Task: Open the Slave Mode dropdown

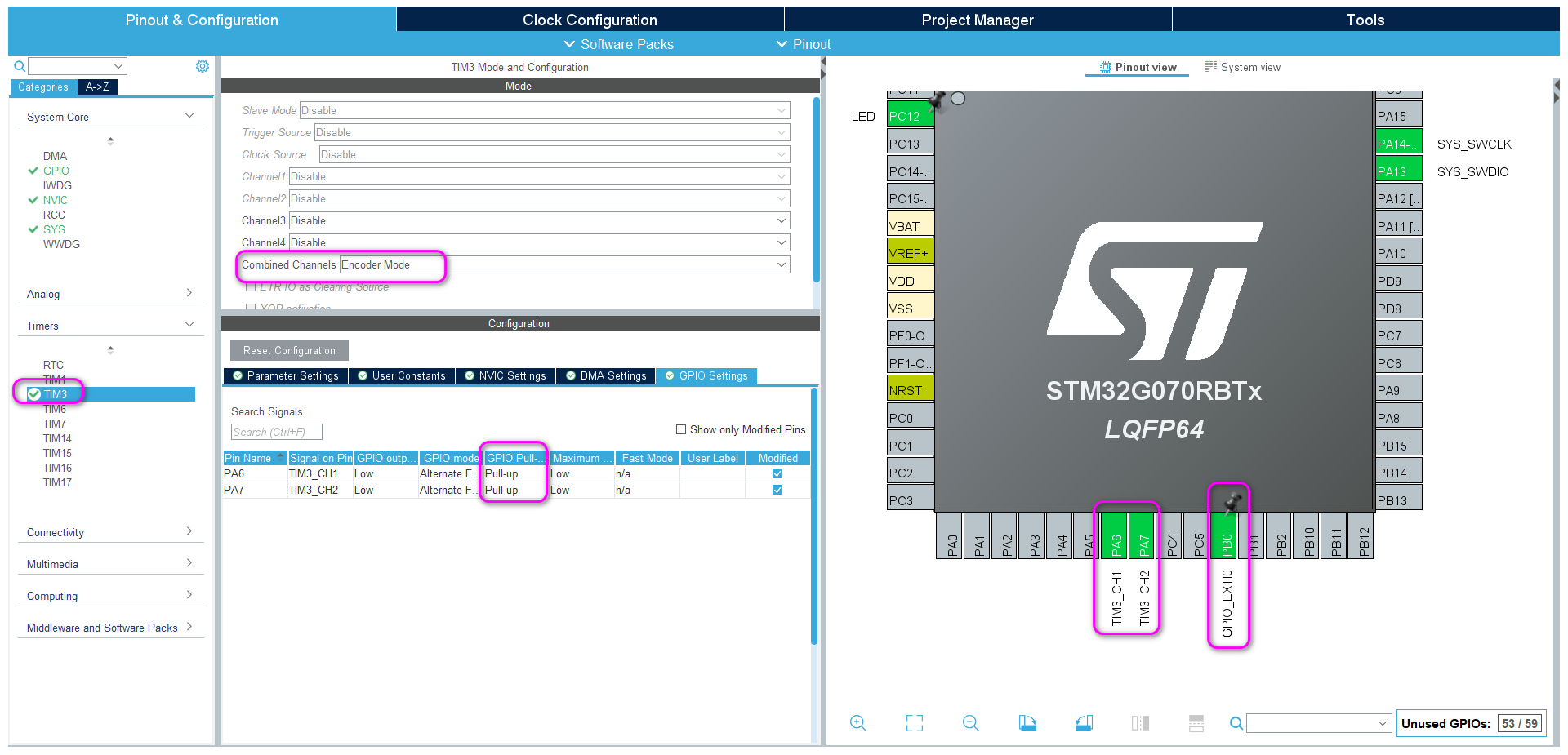Action: point(545,110)
